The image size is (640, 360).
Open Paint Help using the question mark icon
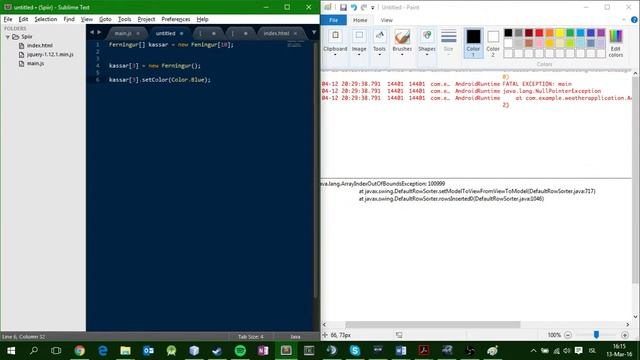tap(634, 20)
